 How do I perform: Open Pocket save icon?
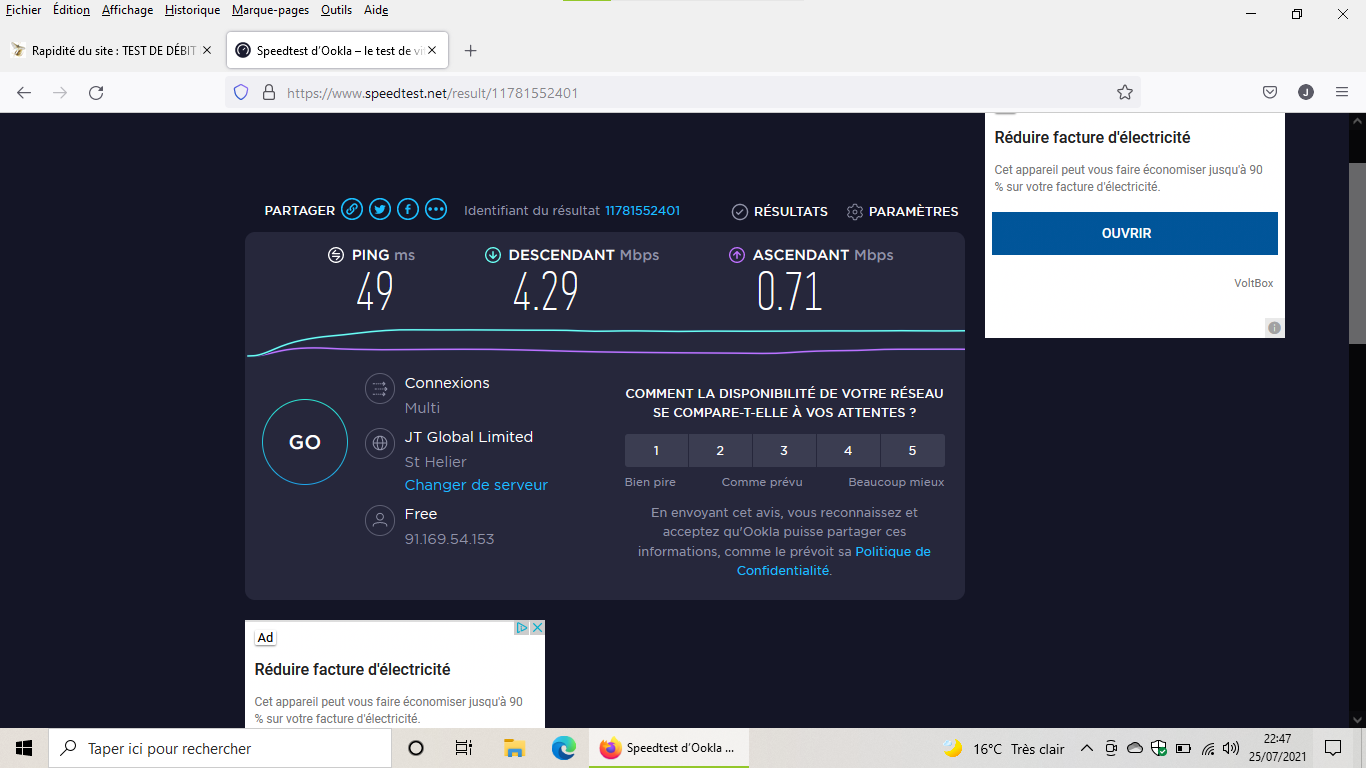(1270, 92)
